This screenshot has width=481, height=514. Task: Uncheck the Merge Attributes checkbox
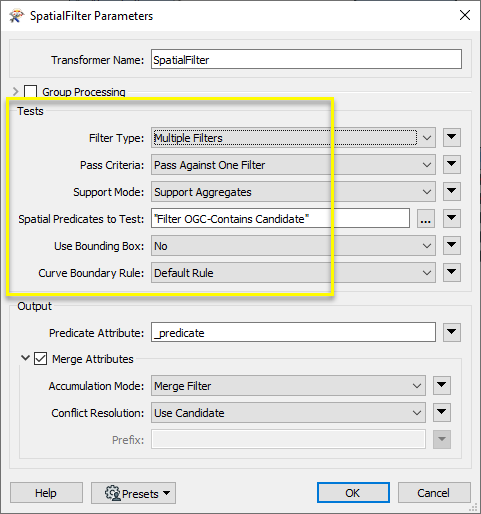pyautogui.click(x=40, y=359)
